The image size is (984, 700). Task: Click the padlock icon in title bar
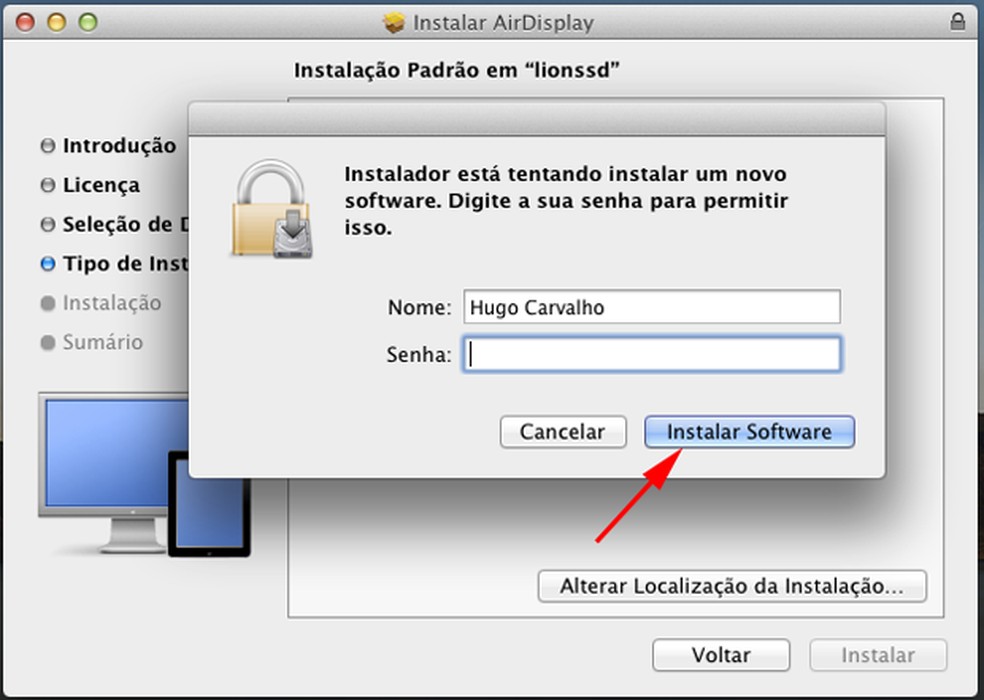click(957, 22)
